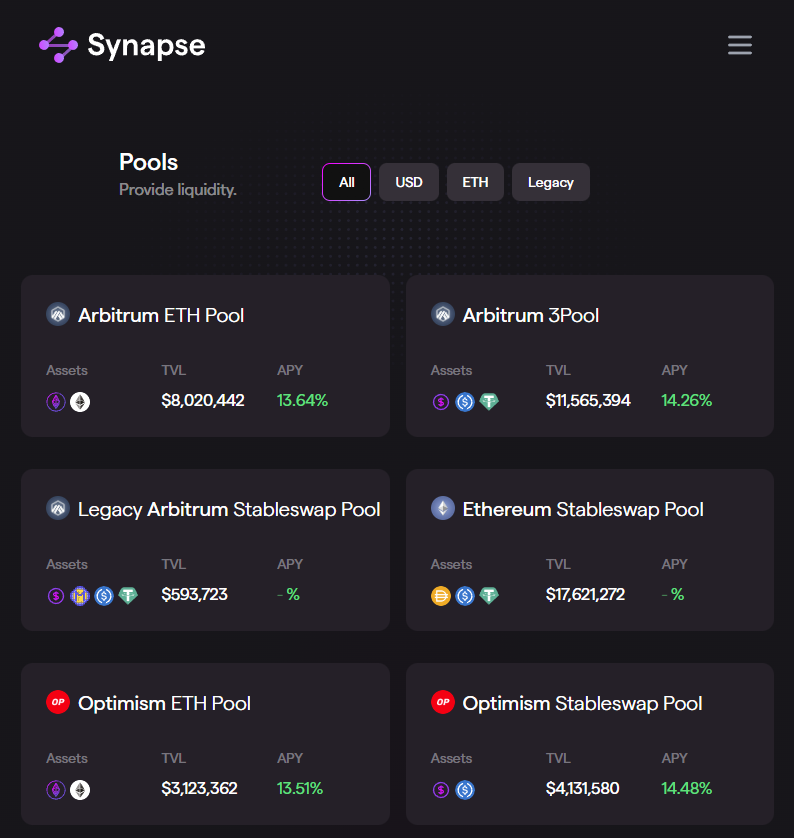794x838 pixels.
Task: Click the white ETH asset icon in Arbitrum ETH Pool
Action: coord(80,401)
